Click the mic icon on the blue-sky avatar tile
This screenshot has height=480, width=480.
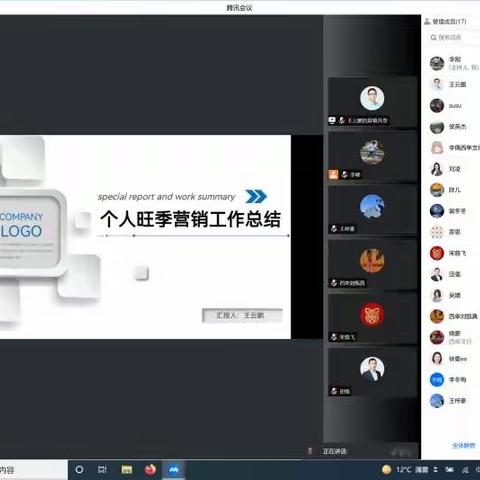(334, 229)
